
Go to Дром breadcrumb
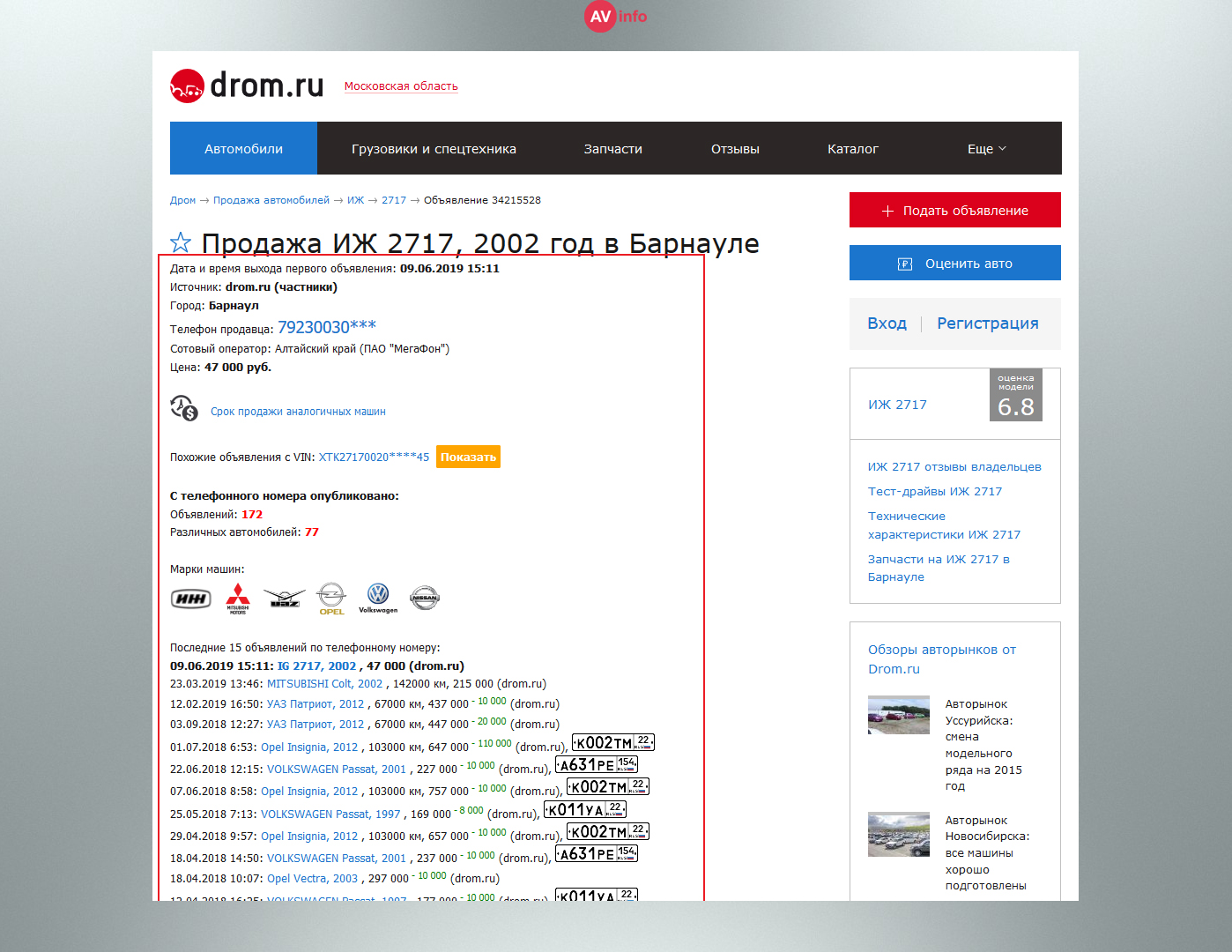coord(182,200)
